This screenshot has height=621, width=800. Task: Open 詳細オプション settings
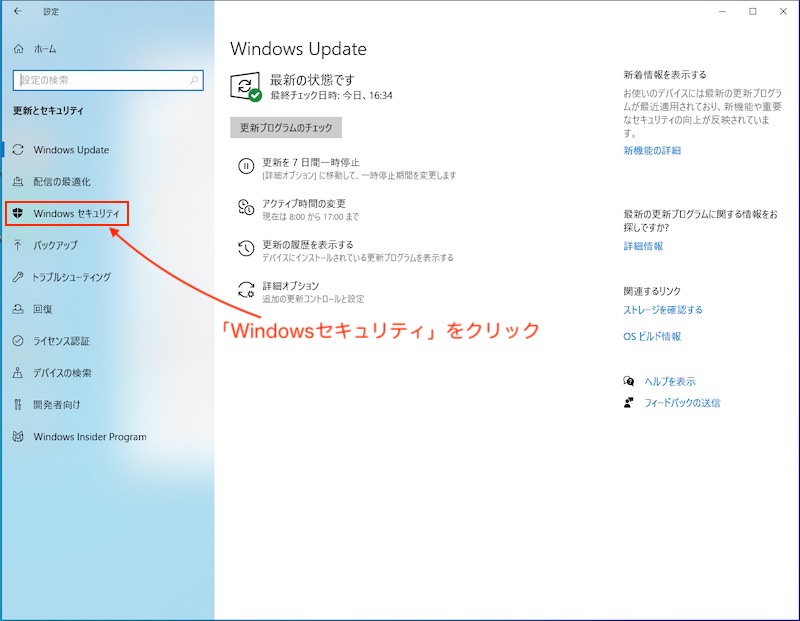click(x=301, y=291)
